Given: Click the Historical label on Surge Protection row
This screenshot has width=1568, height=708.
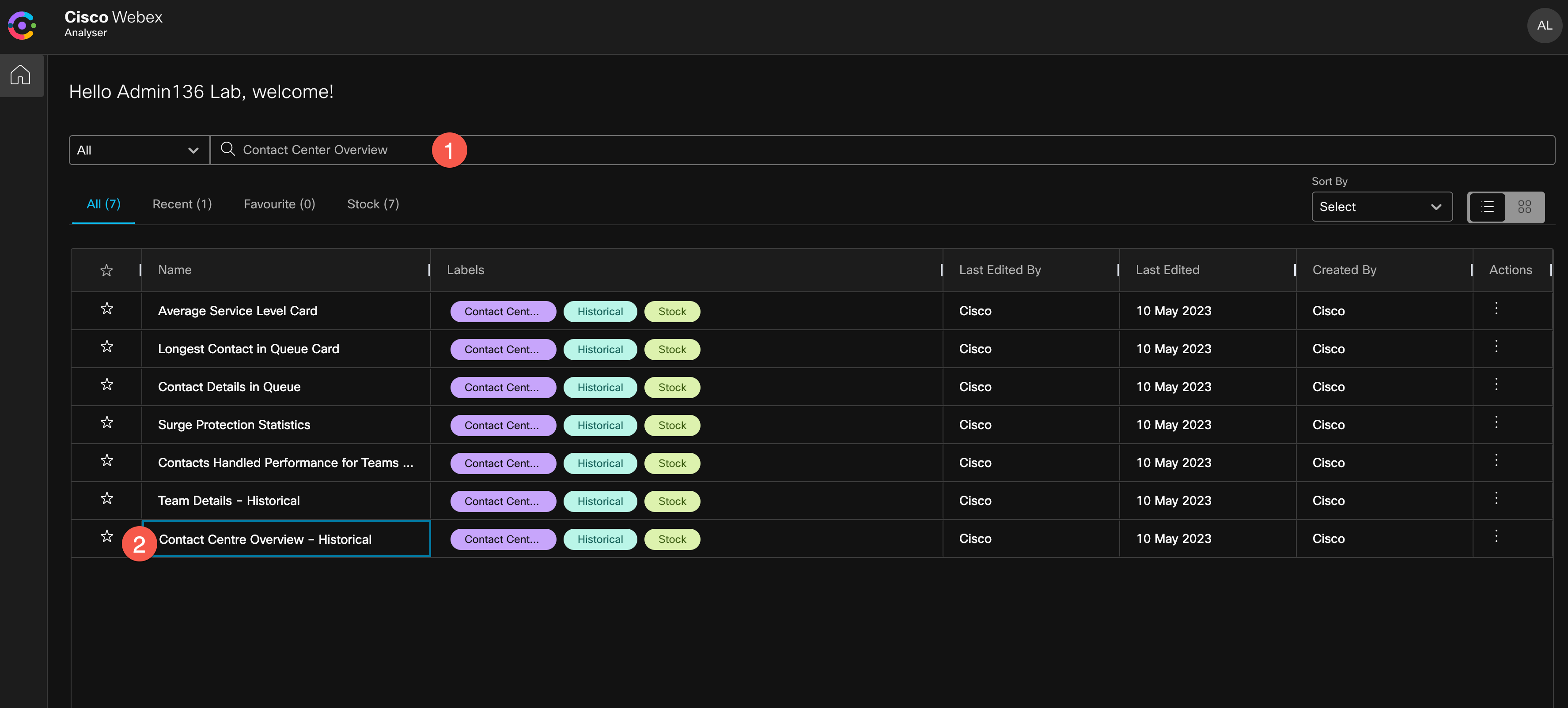Looking at the screenshot, I should [599, 425].
